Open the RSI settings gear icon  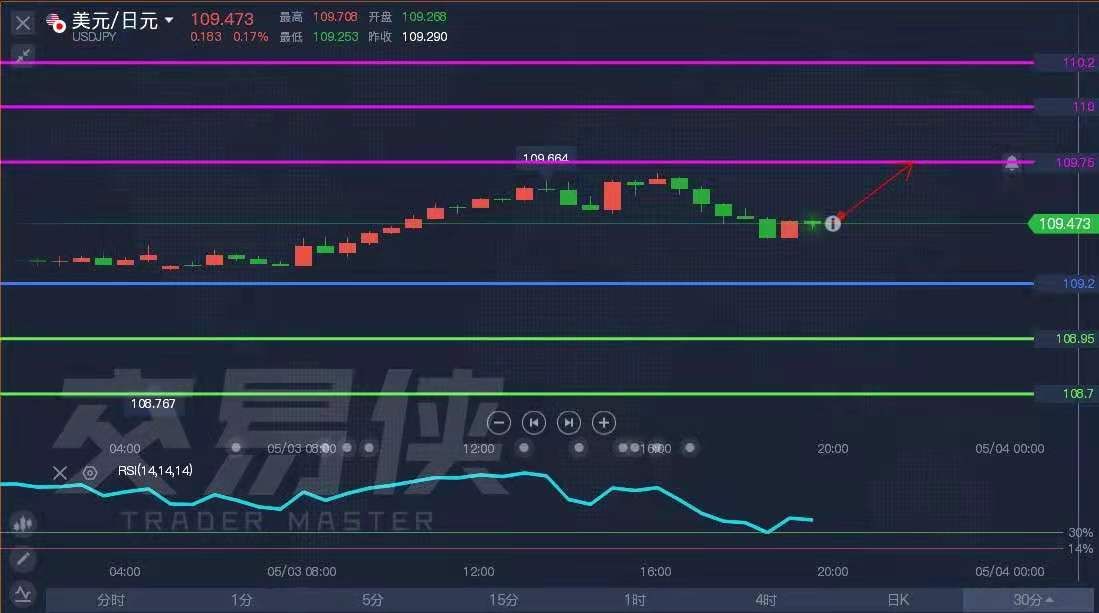click(88, 471)
